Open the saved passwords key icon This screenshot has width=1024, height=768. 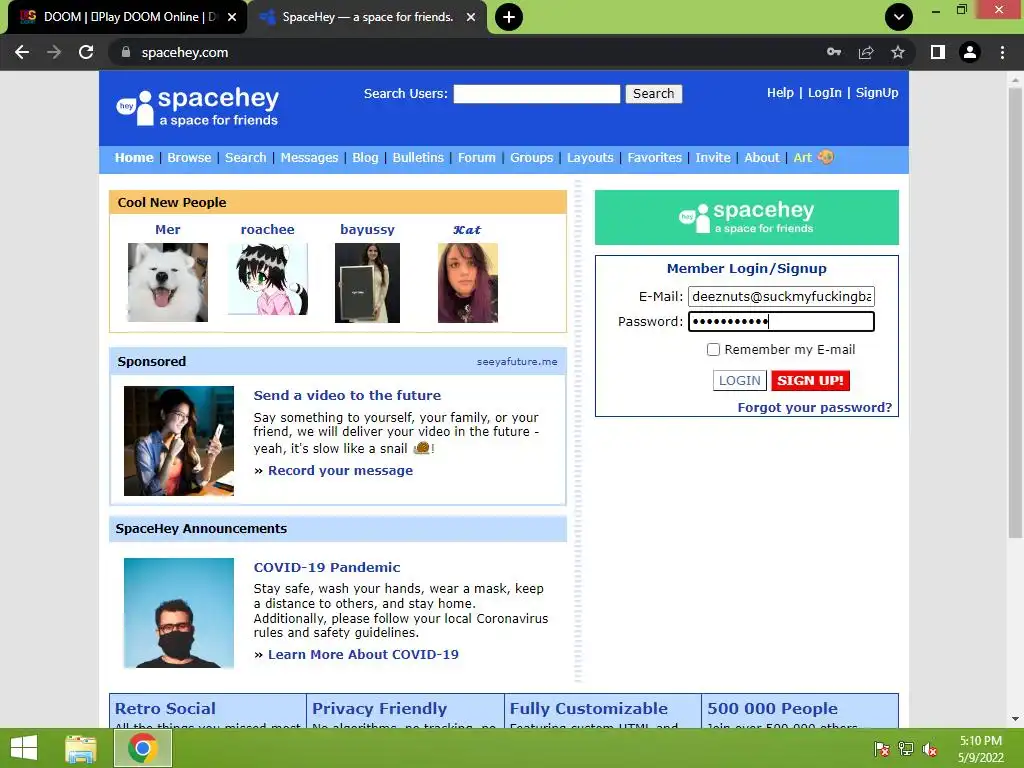[834, 52]
